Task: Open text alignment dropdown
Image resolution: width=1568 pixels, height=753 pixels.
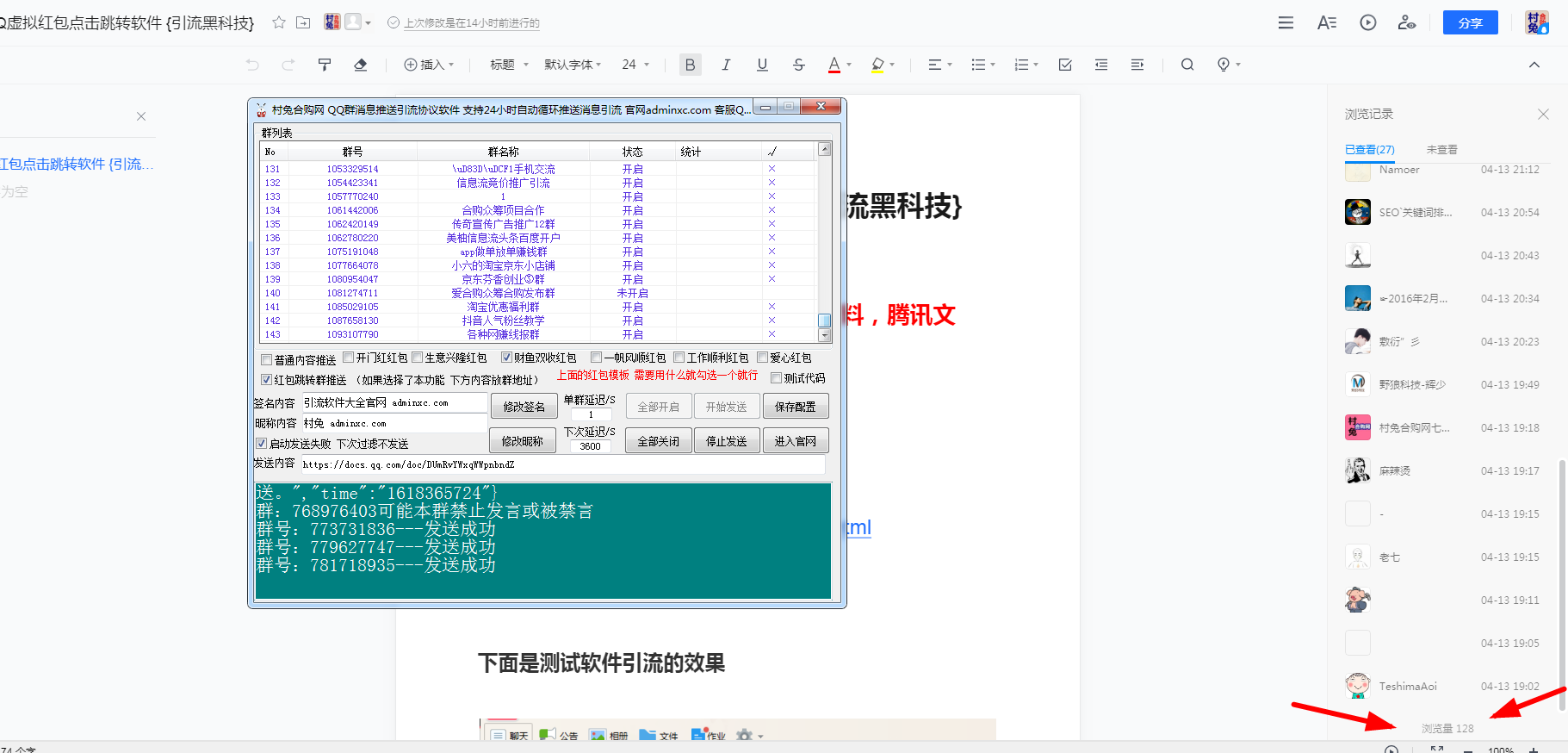Action: click(940, 65)
